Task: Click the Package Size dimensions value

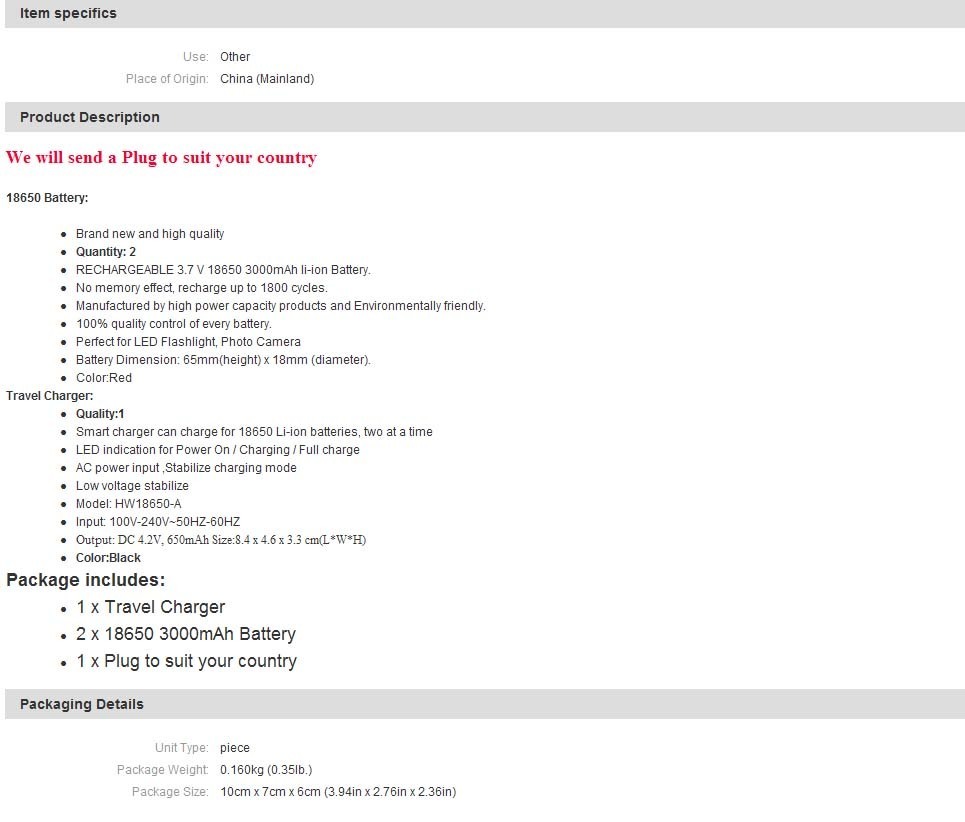Action: 338,792
